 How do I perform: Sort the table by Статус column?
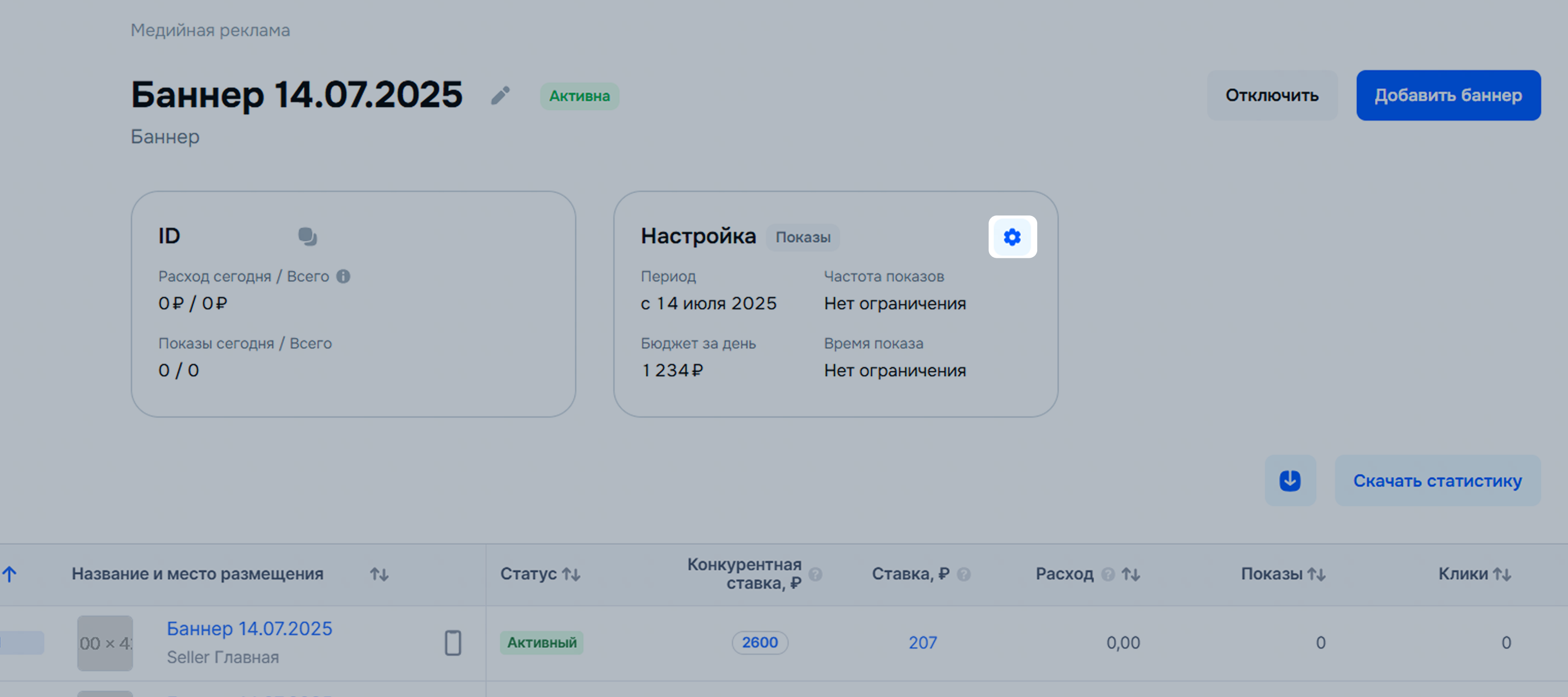coord(571,574)
